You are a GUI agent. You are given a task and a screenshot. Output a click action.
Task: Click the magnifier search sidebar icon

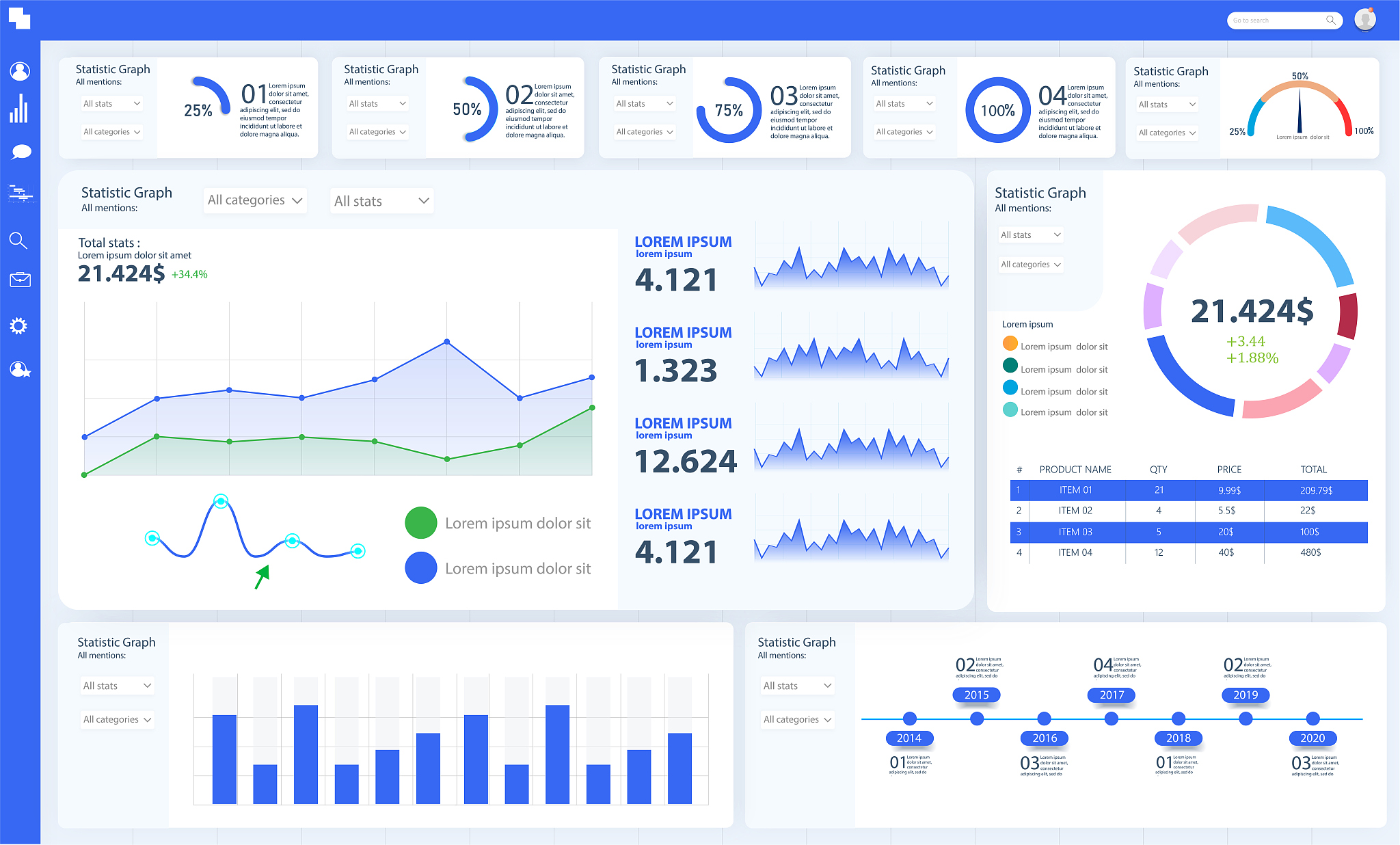pyautogui.click(x=18, y=240)
